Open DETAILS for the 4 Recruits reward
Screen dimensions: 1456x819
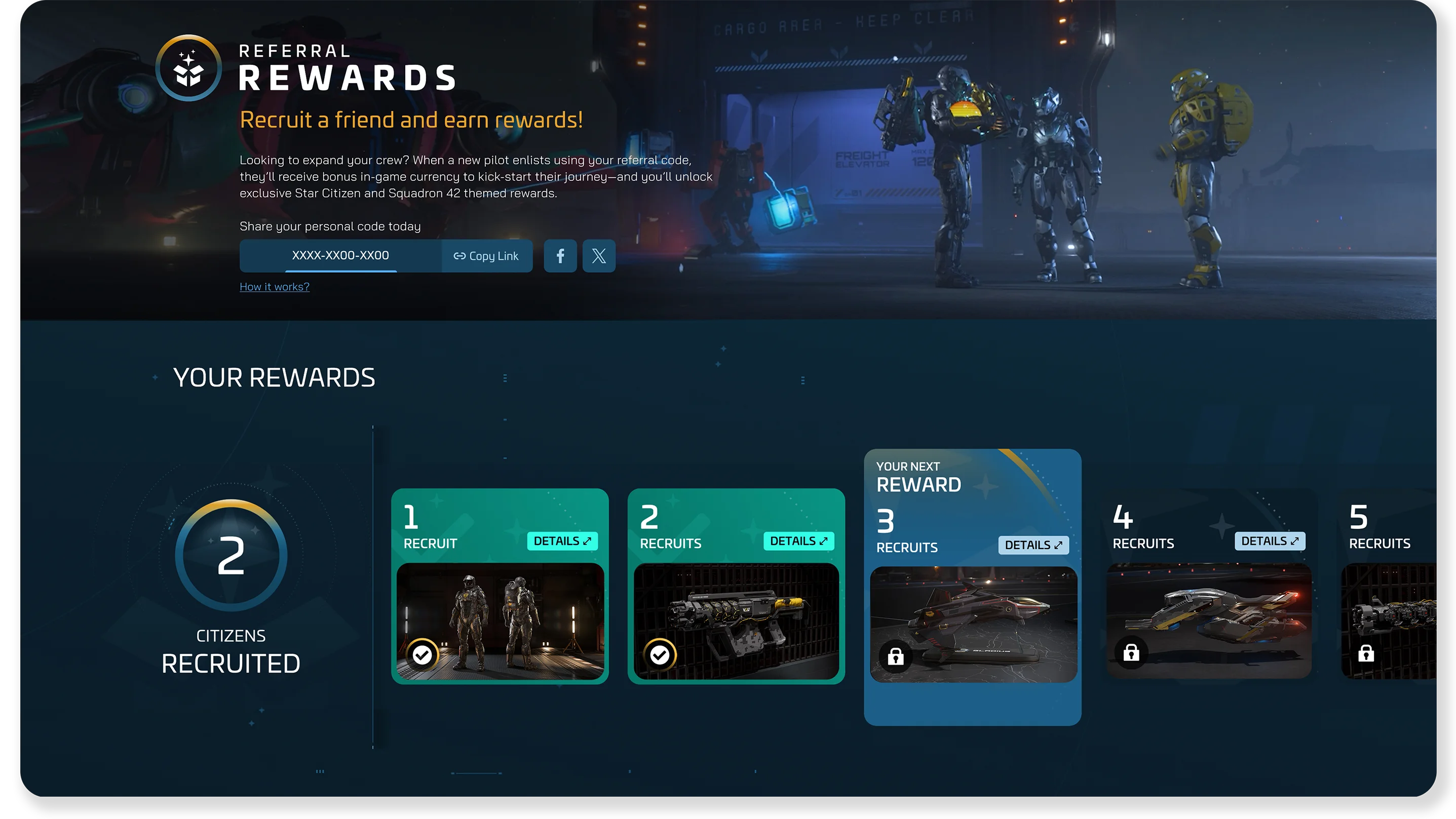tap(1270, 541)
